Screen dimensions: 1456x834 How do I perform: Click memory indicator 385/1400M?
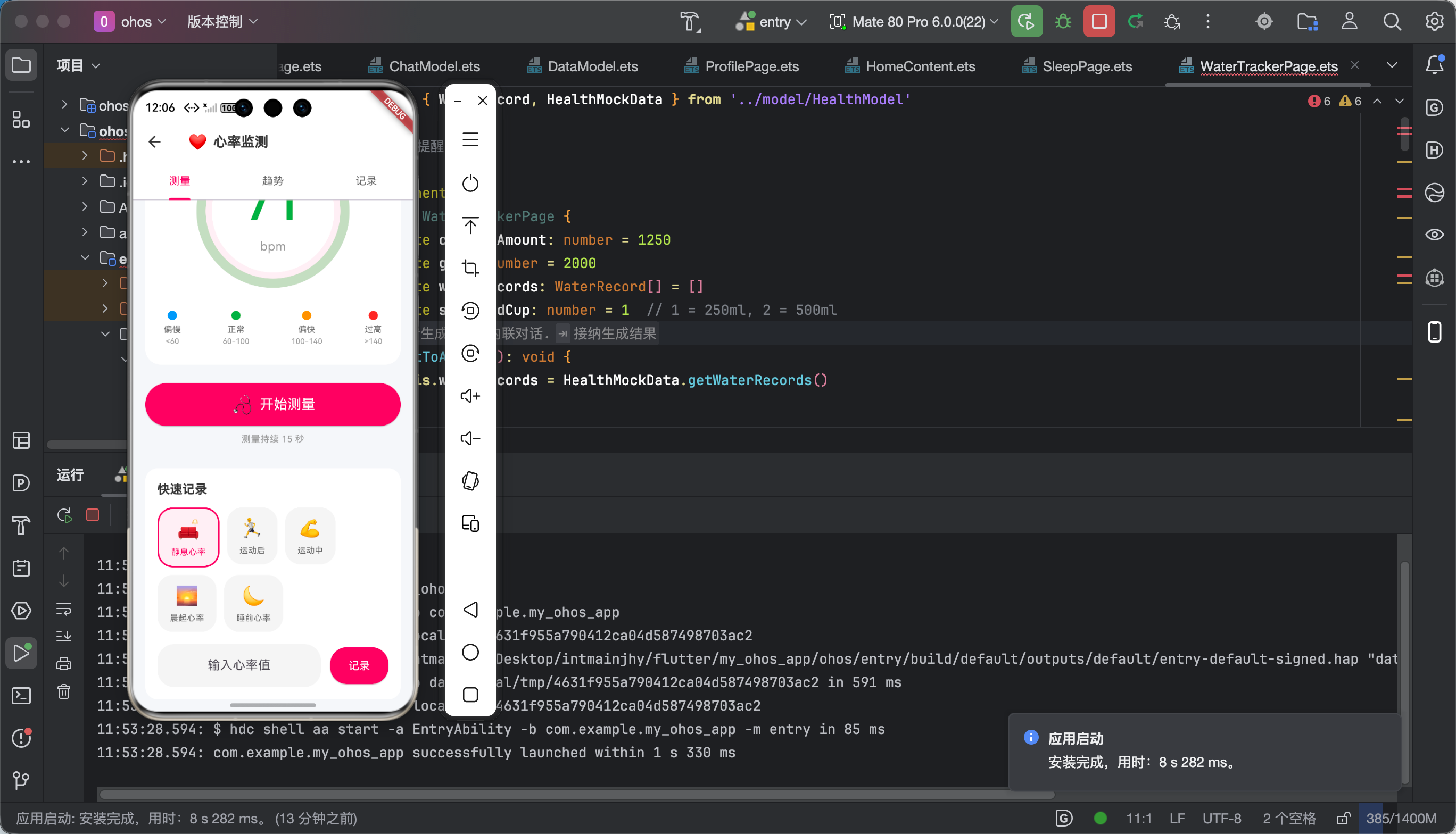tap(1401, 819)
